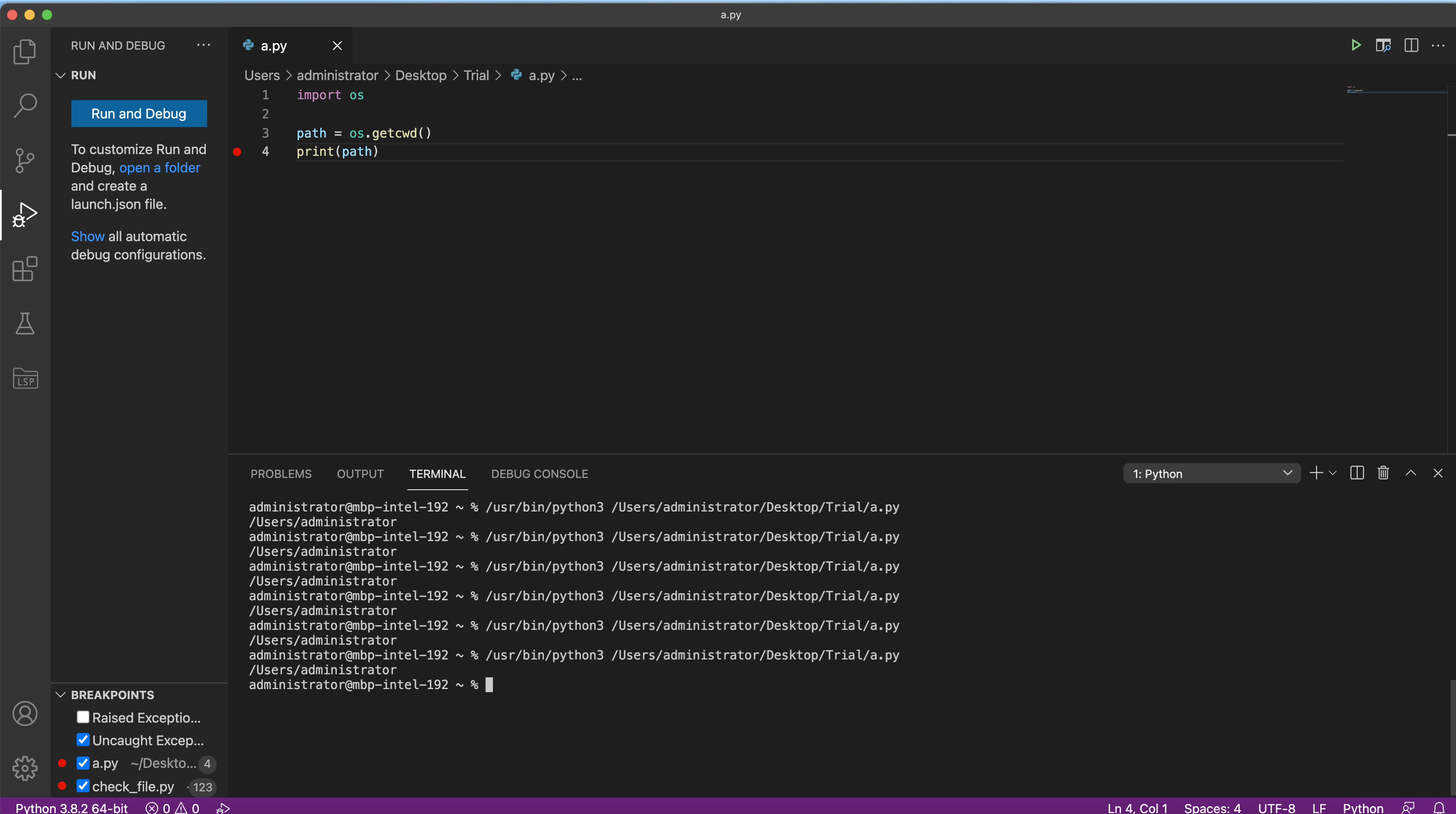
Task: Switch to the DEBUG CONSOLE tab
Action: tap(539, 474)
